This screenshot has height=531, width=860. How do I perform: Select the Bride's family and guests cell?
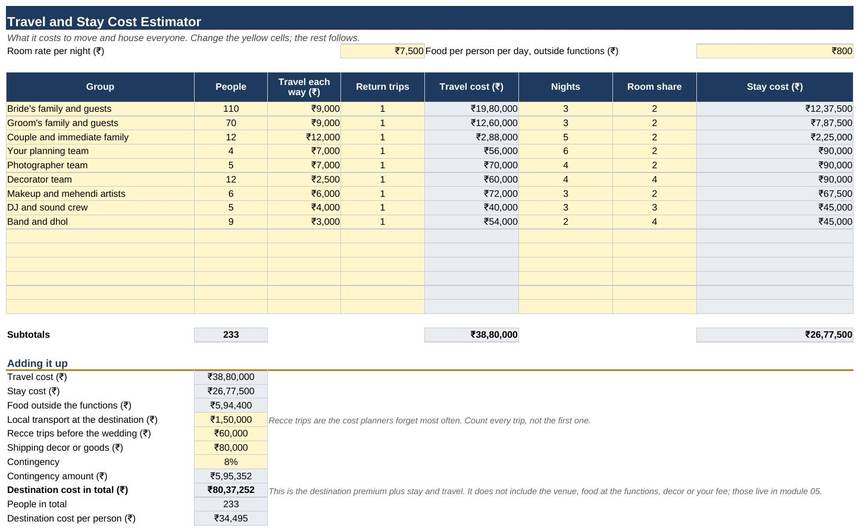[100, 109]
